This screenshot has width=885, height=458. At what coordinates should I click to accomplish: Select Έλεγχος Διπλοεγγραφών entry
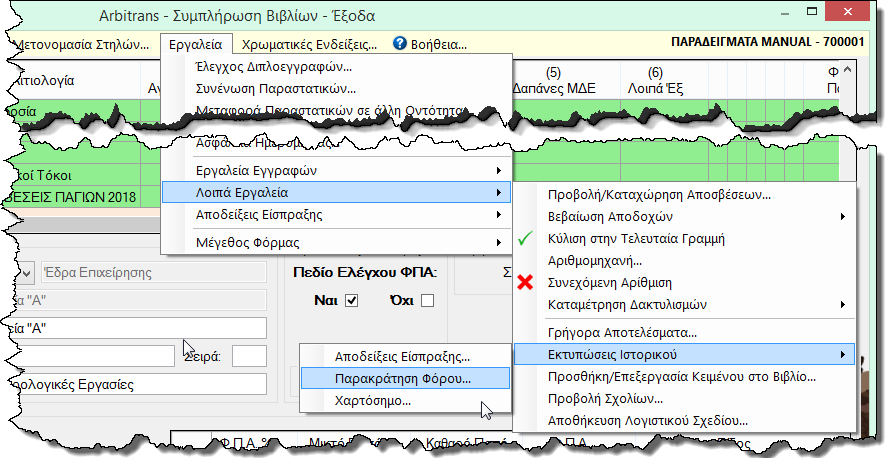point(336,67)
